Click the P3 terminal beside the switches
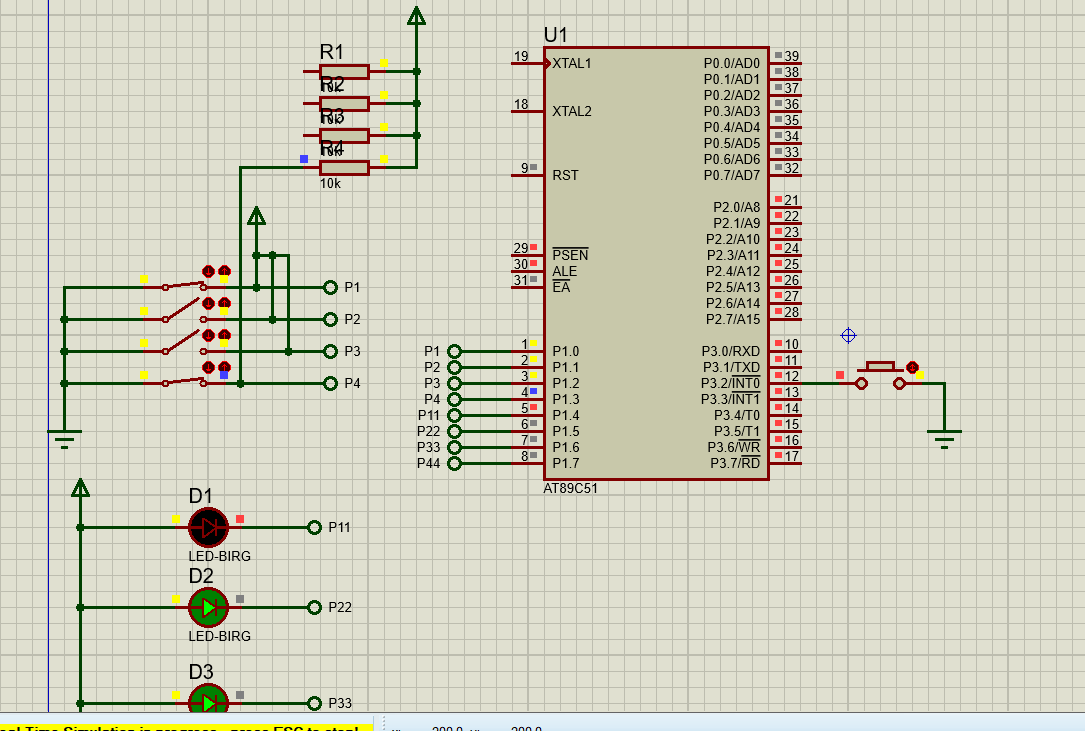Screen dimensions: 1085x731 coord(330,352)
